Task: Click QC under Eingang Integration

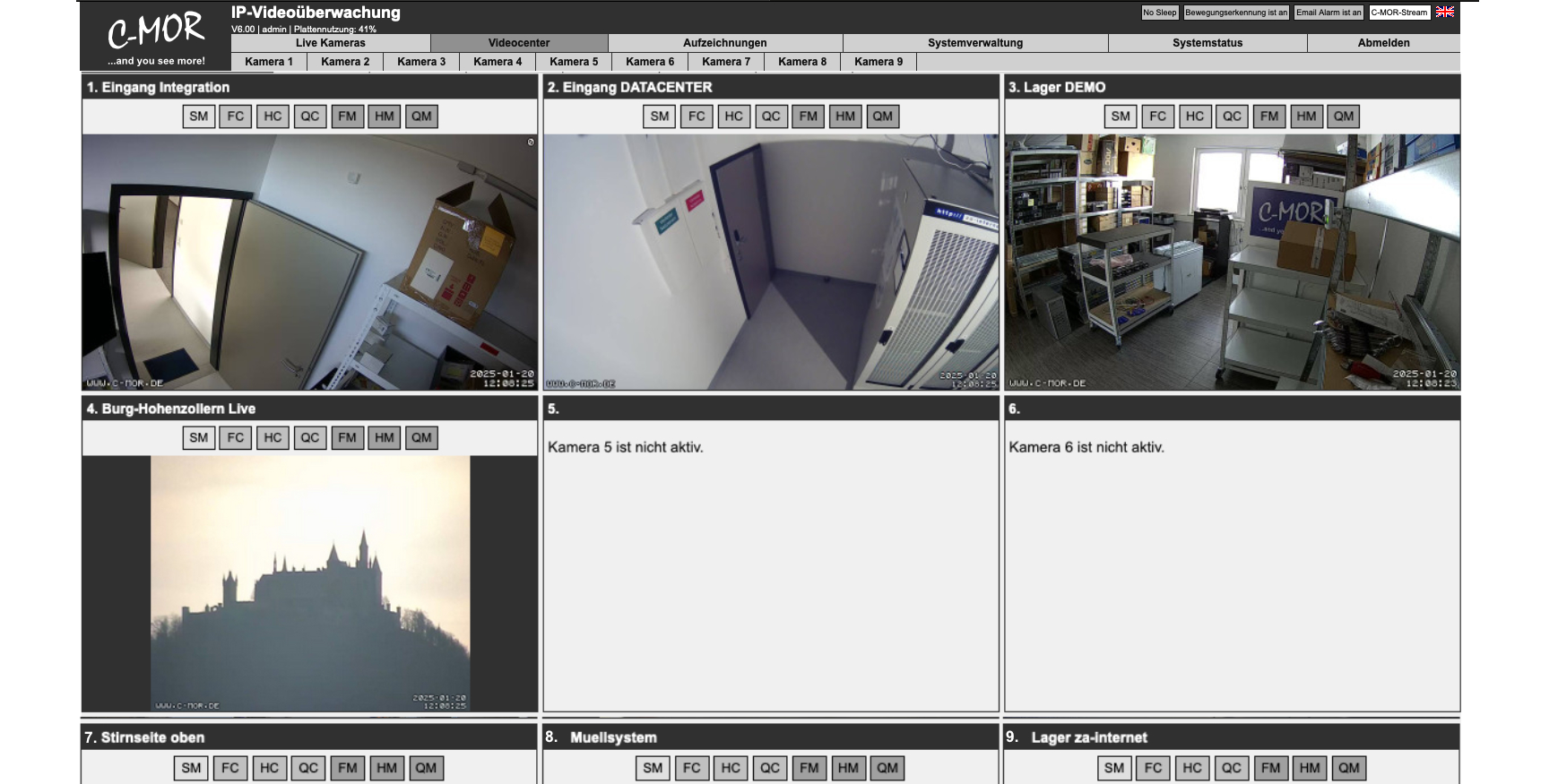Action: pyautogui.click(x=310, y=116)
